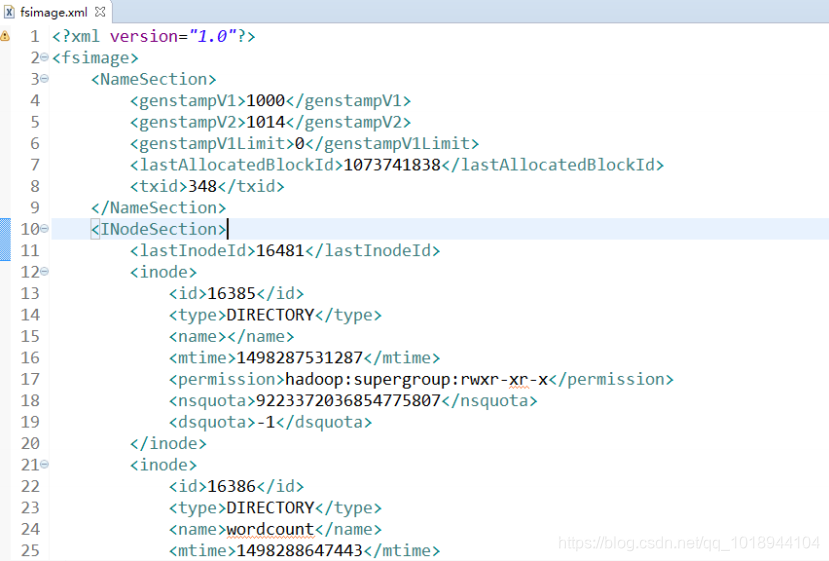Click the warning marker beside line 1
The image size is (829, 561).
coord(4,36)
